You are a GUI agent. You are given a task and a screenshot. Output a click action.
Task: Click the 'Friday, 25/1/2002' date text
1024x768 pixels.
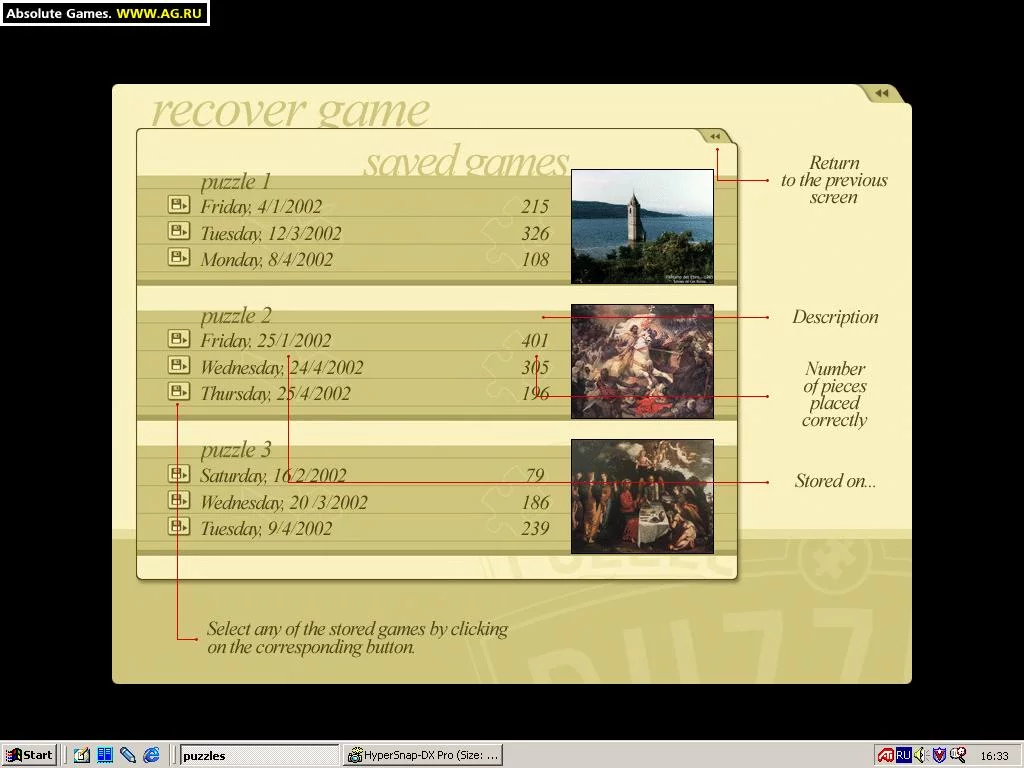click(266, 341)
